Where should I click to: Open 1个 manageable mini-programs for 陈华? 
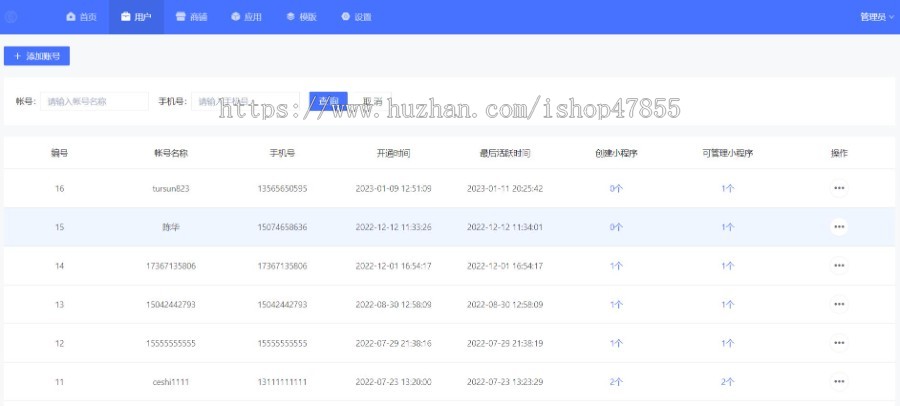(727, 227)
